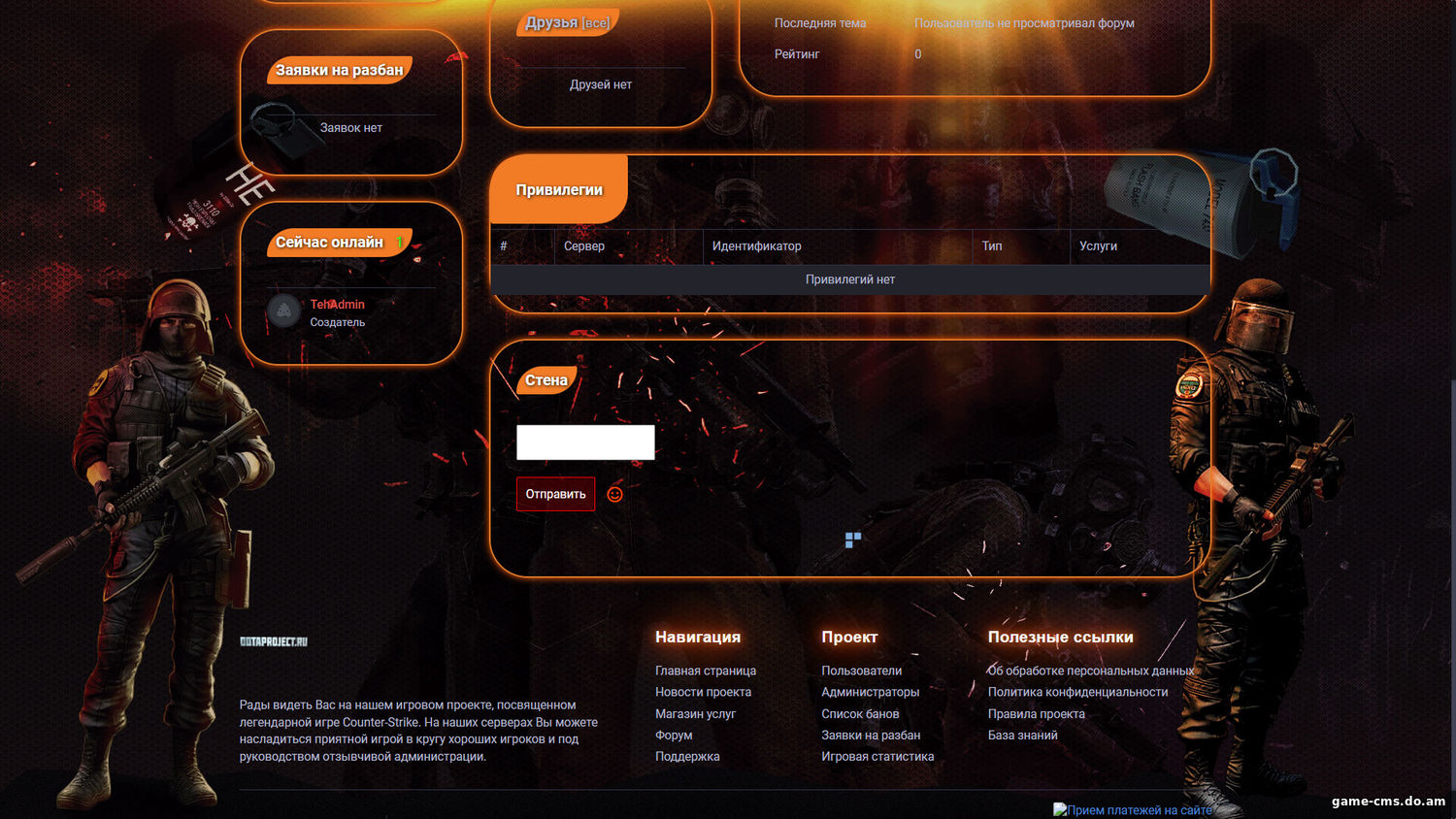This screenshot has width=1456, height=819.
Task: Click the Привилегии panel heading
Action: [559, 189]
